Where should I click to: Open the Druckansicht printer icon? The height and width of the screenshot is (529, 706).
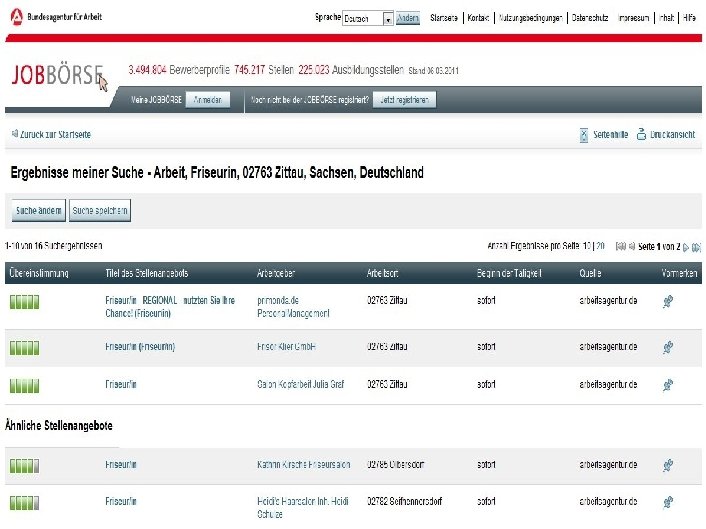click(x=641, y=134)
